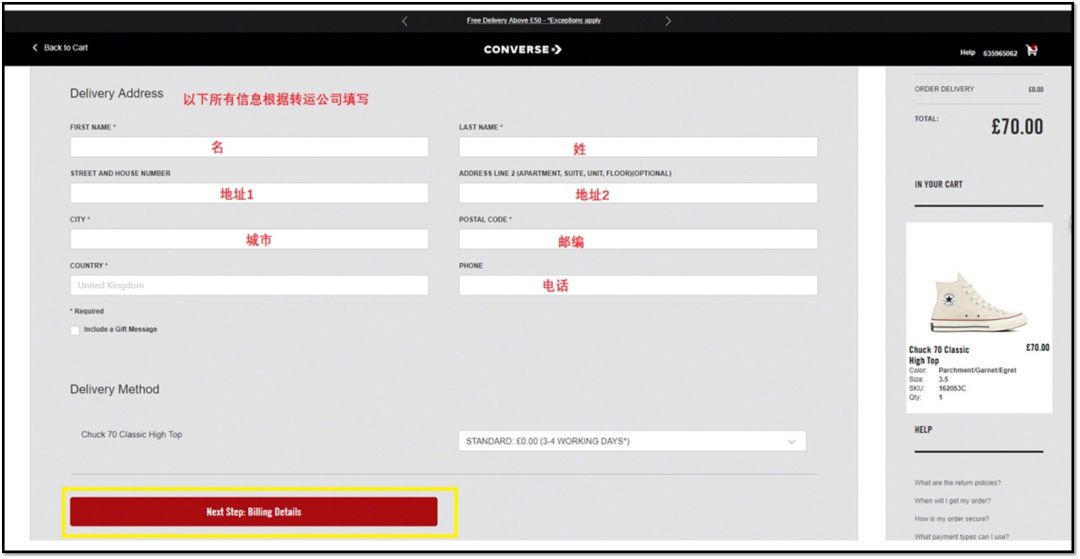
Task: Click the Delivery Address heading
Action: [x=116, y=94]
